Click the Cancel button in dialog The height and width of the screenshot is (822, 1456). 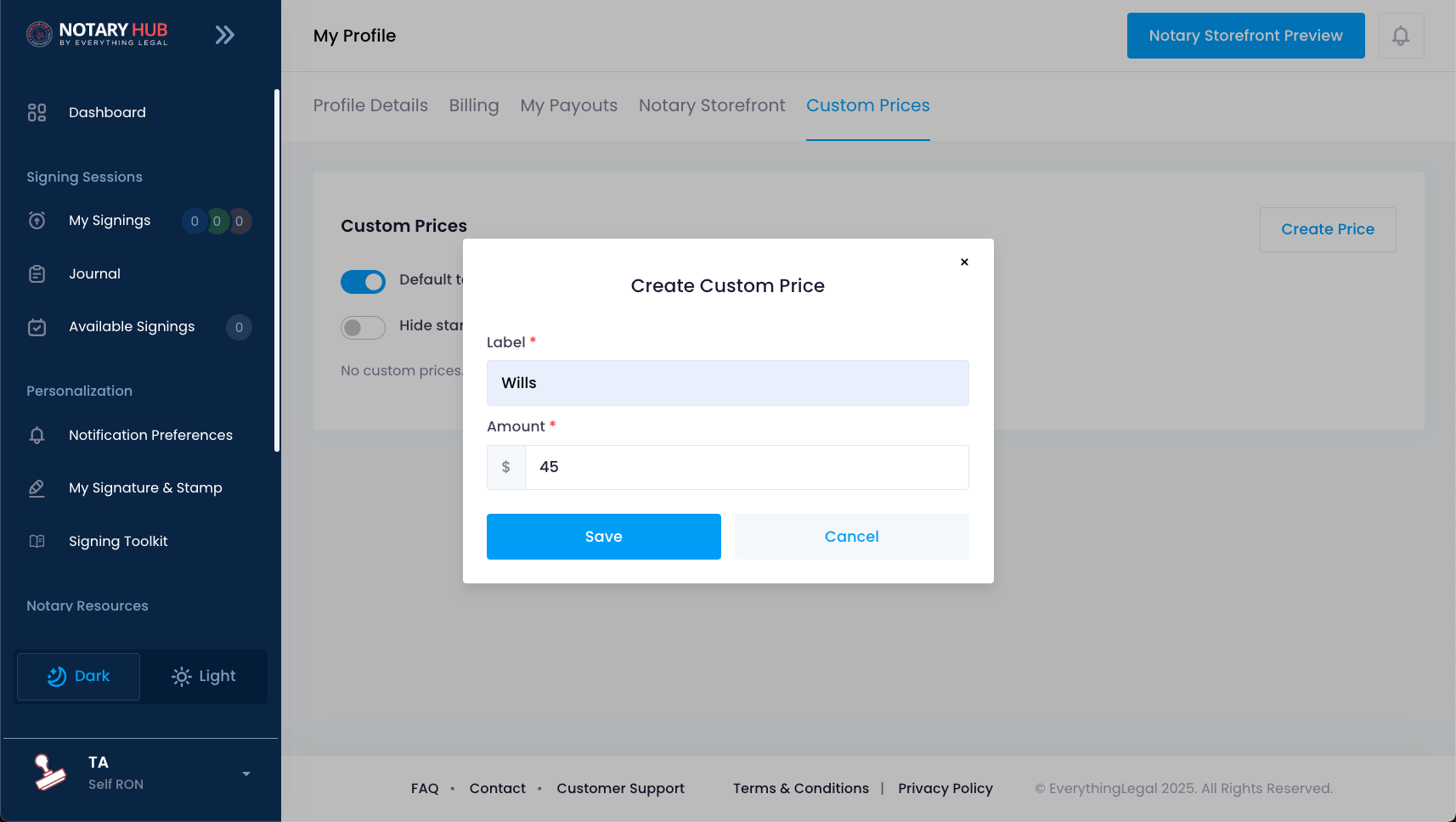click(852, 537)
